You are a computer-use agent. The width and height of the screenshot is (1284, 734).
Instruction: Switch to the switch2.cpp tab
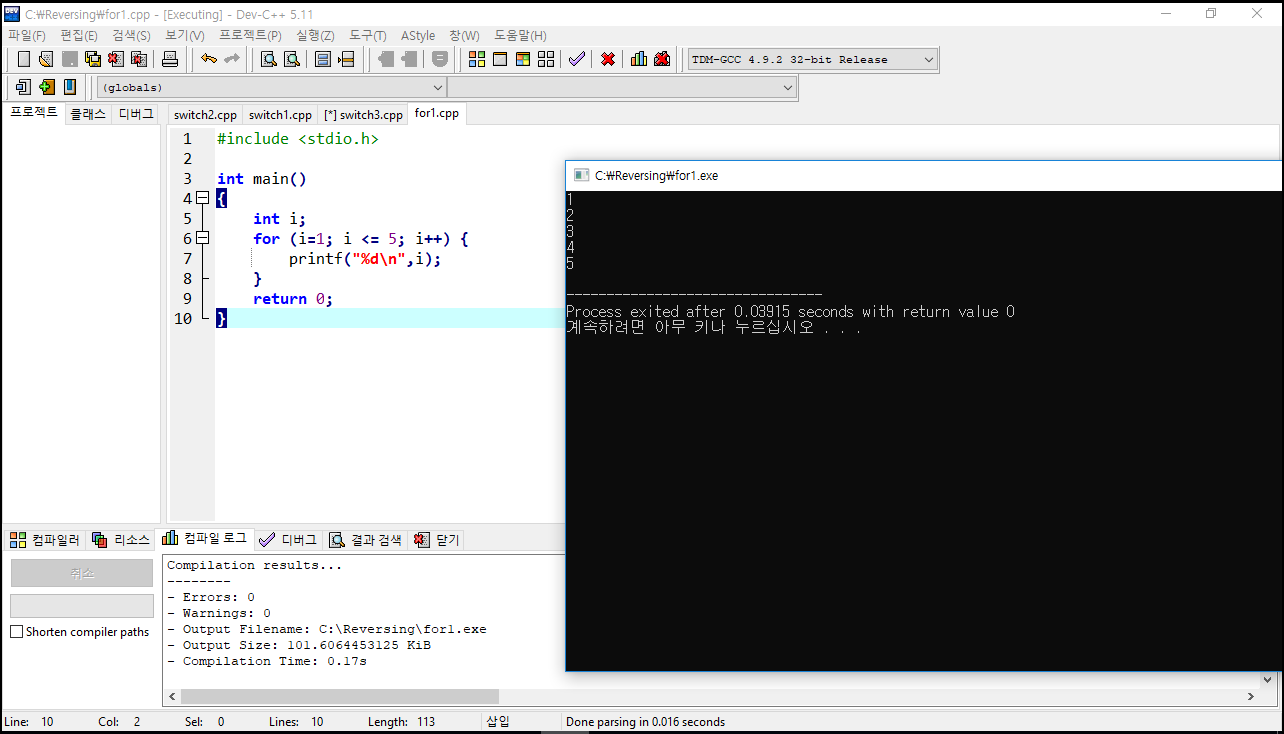point(205,114)
